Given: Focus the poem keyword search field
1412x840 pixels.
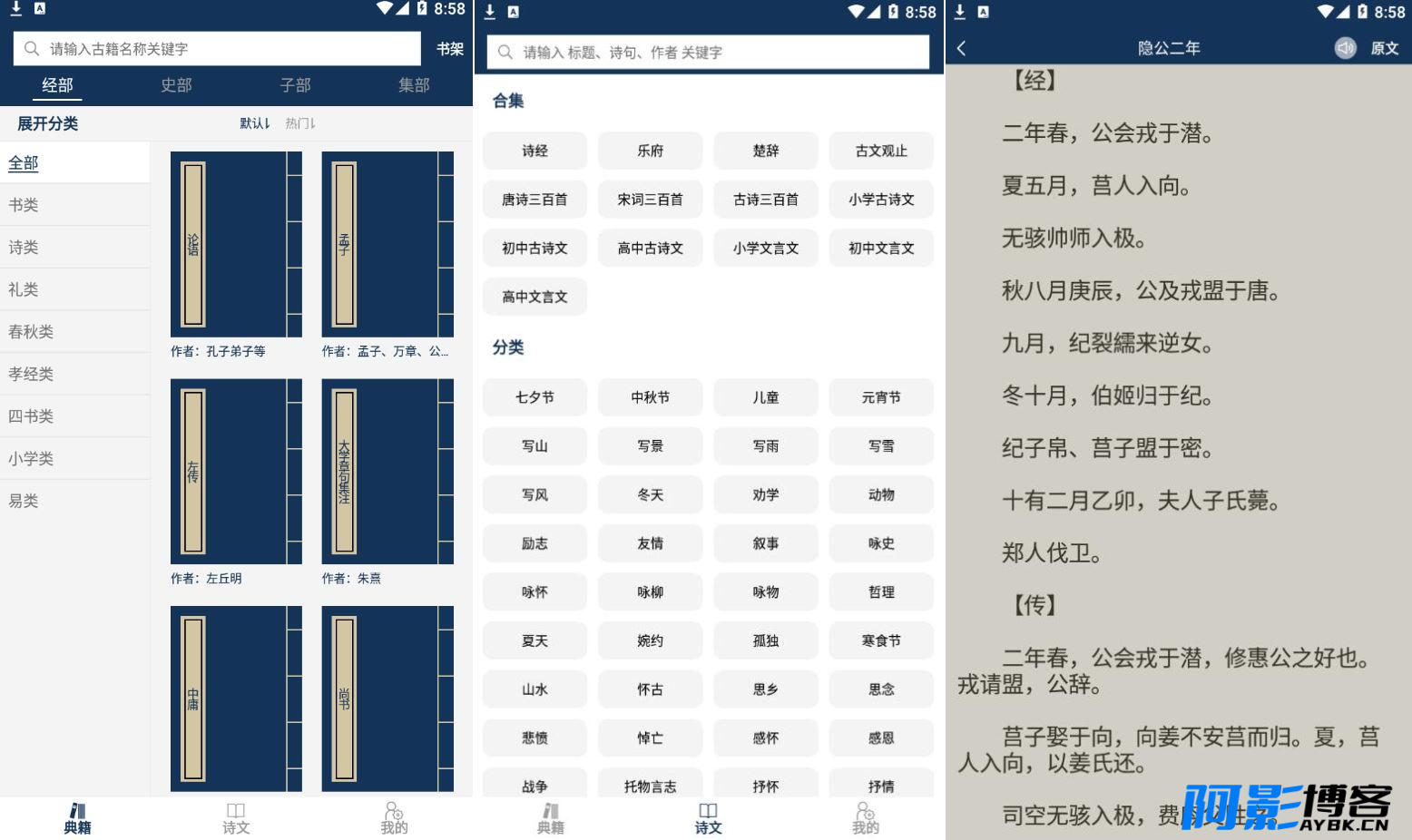Looking at the screenshot, I should pos(717,53).
